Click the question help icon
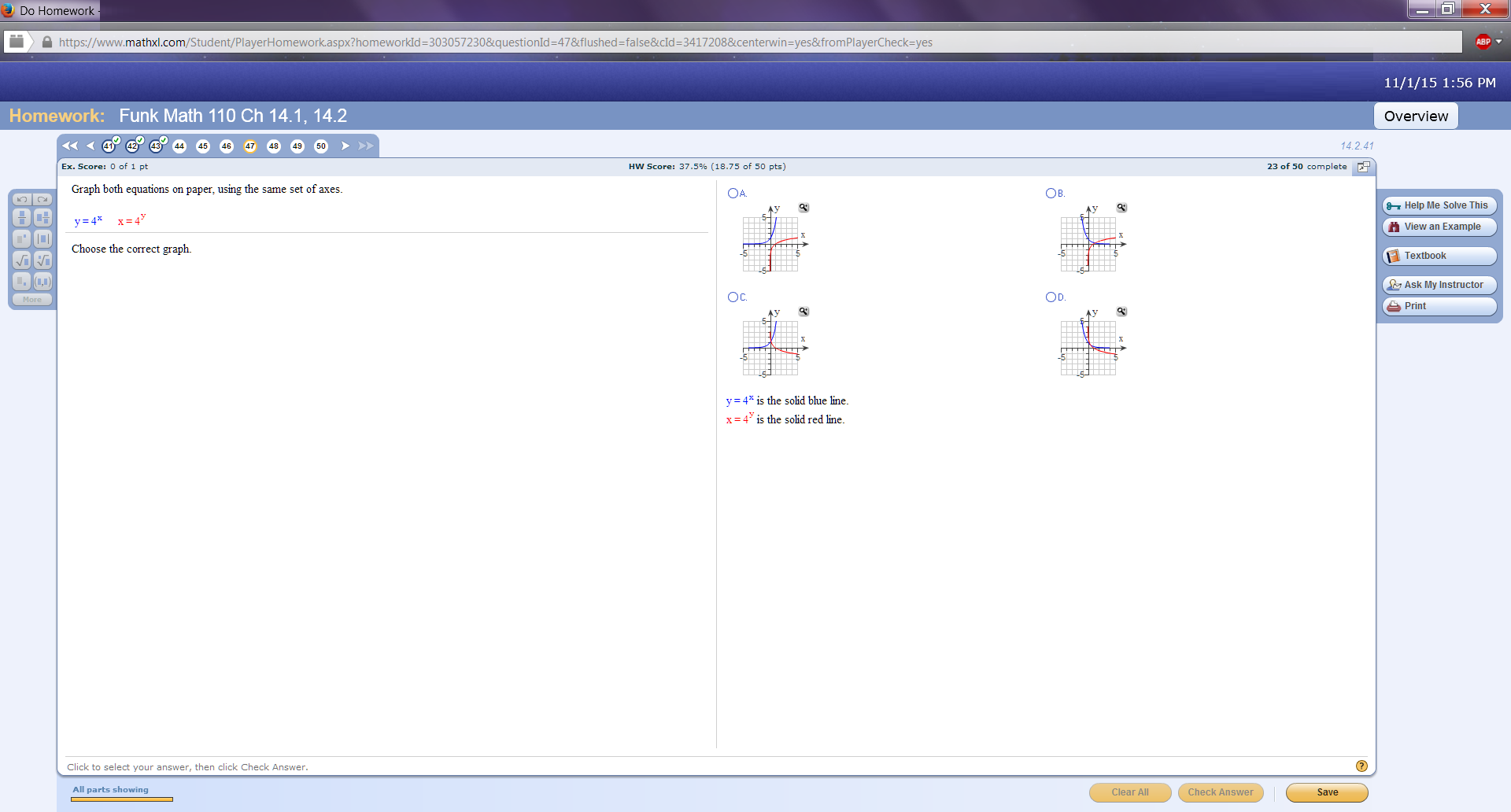 tap(1361, 766)
